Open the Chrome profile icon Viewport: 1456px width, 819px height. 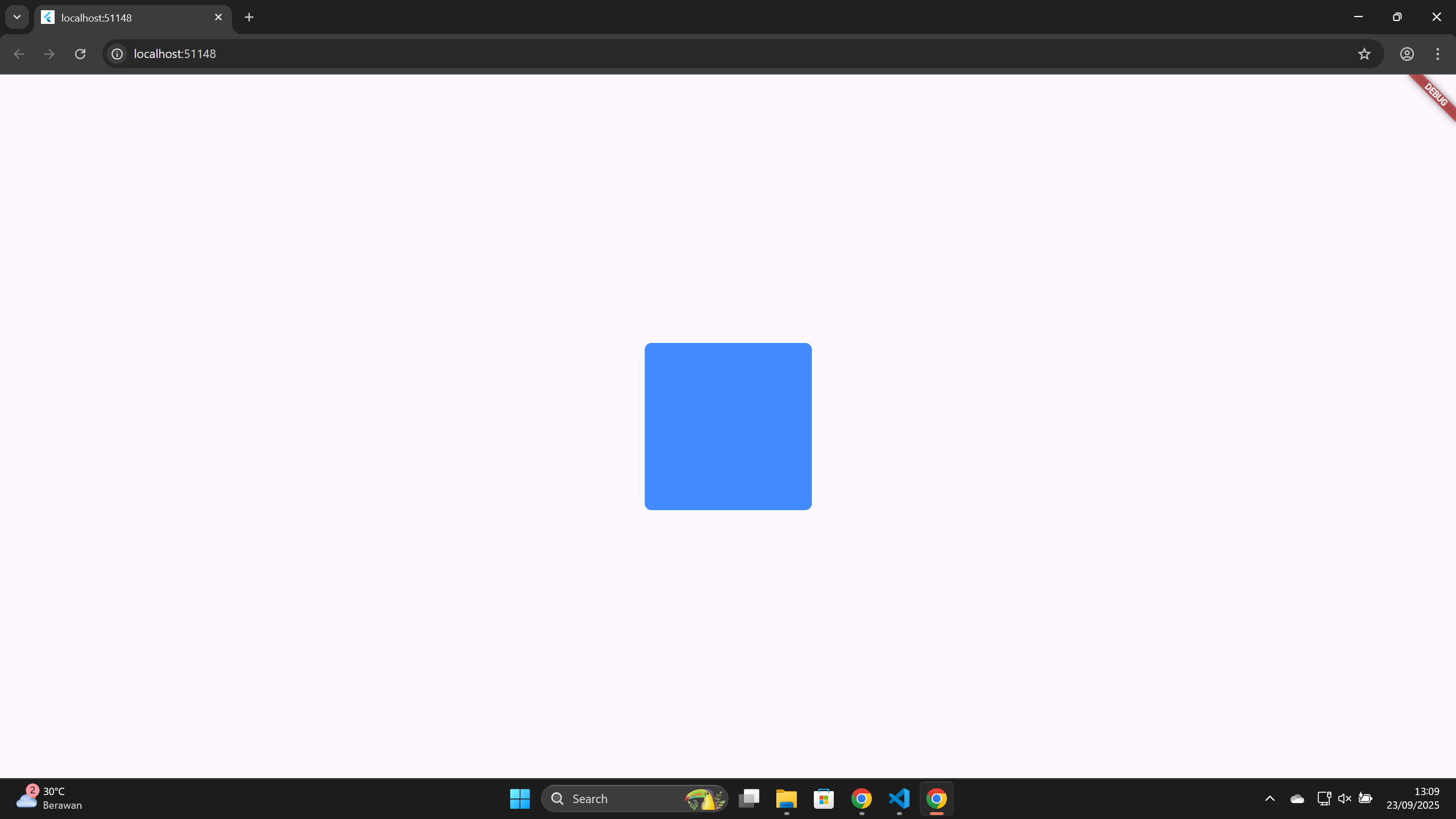[1407, 53]
